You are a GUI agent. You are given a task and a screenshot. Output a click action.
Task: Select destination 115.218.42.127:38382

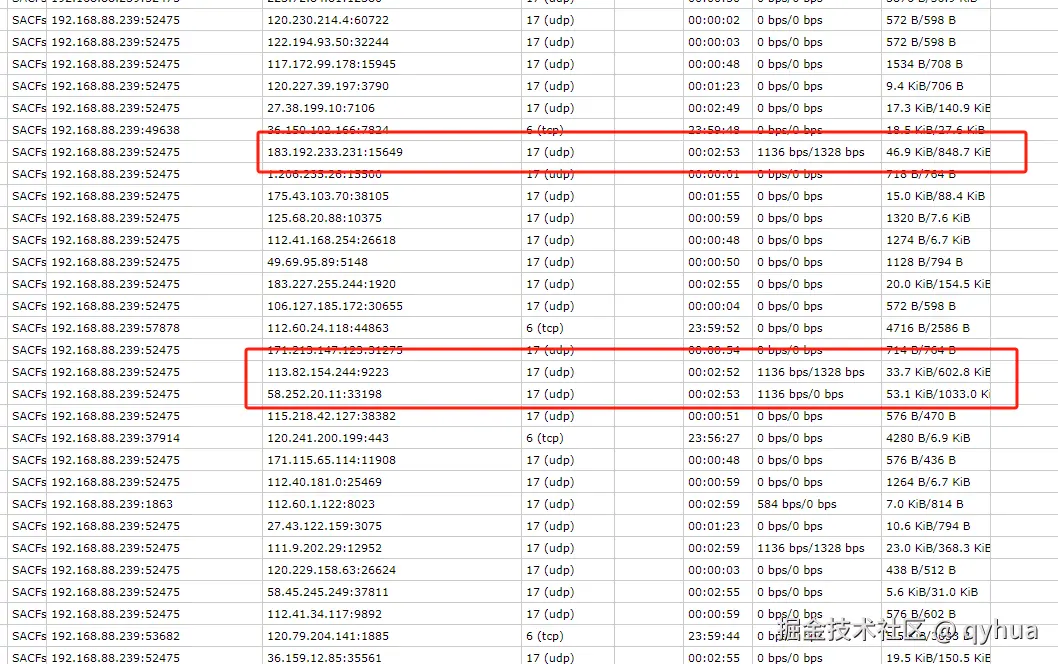point(331,416)
